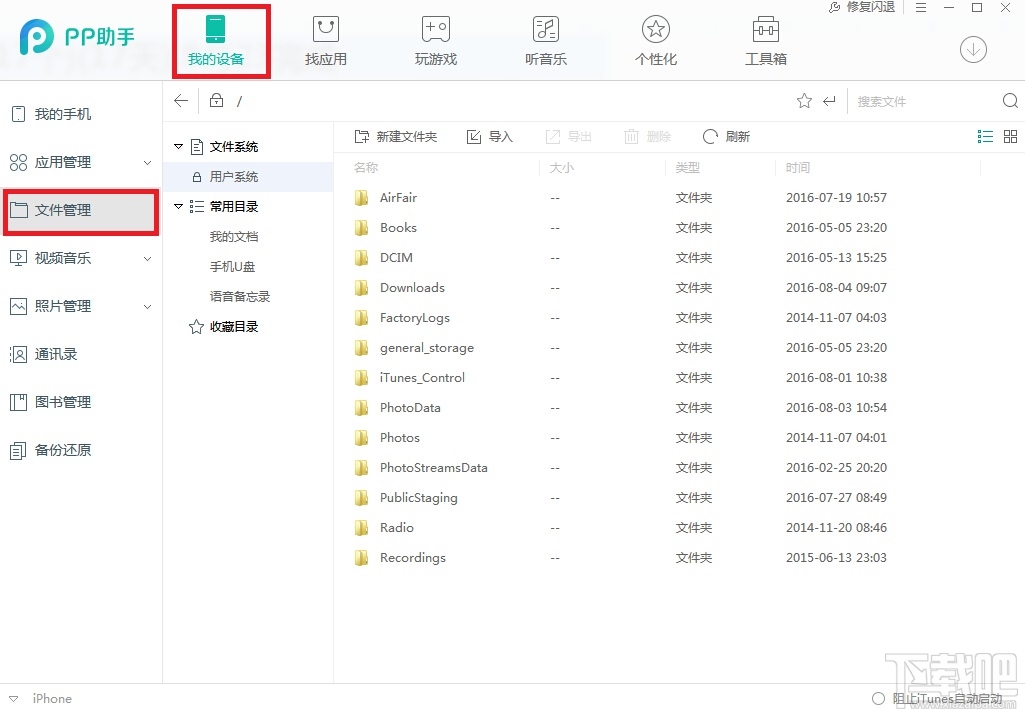The width and height of the screenshot is (1025, 714).
Task: Collapse the 文件系统 tree node
Action: click(180, 146)
